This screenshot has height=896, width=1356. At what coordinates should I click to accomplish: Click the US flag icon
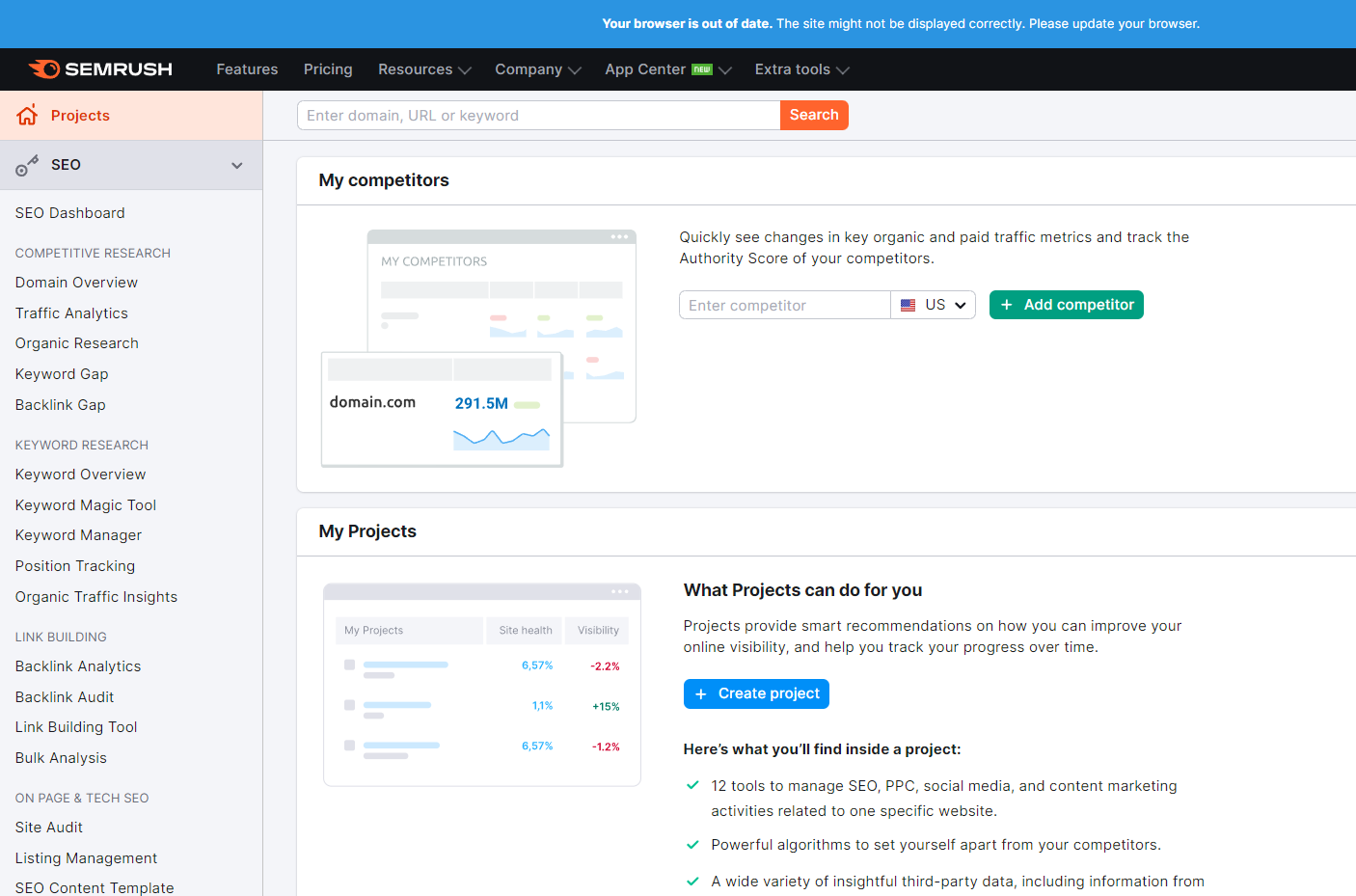coord(908,305)
